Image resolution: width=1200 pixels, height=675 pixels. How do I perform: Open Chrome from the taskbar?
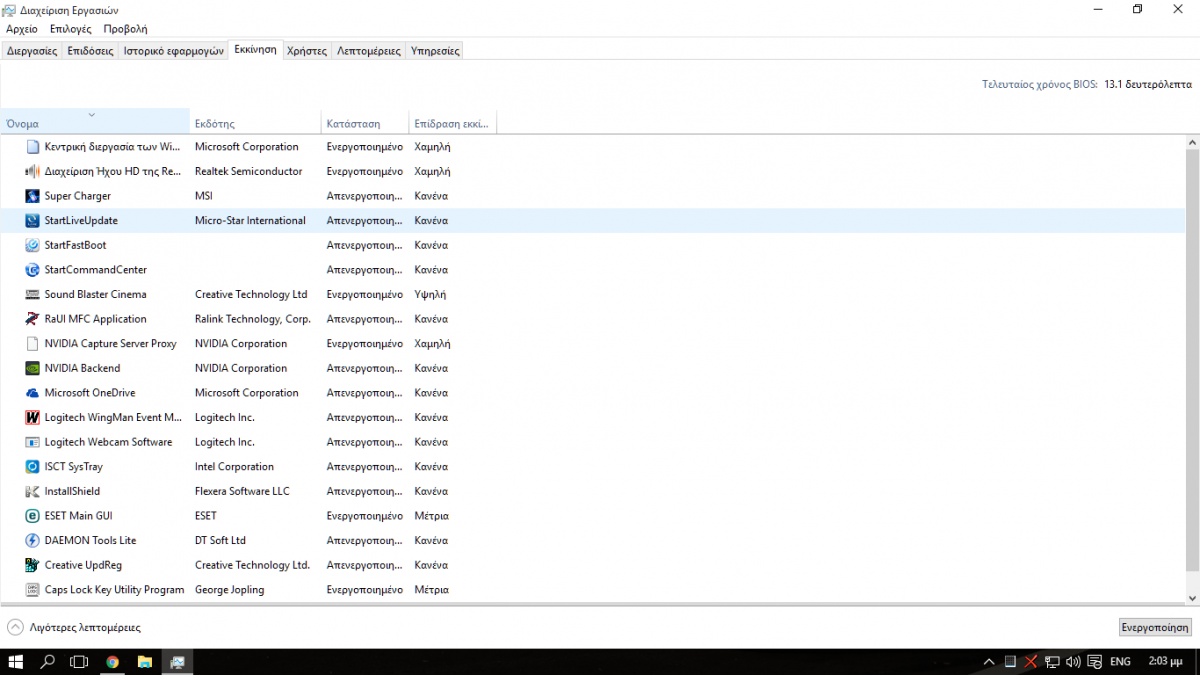(x=112, y=661)
